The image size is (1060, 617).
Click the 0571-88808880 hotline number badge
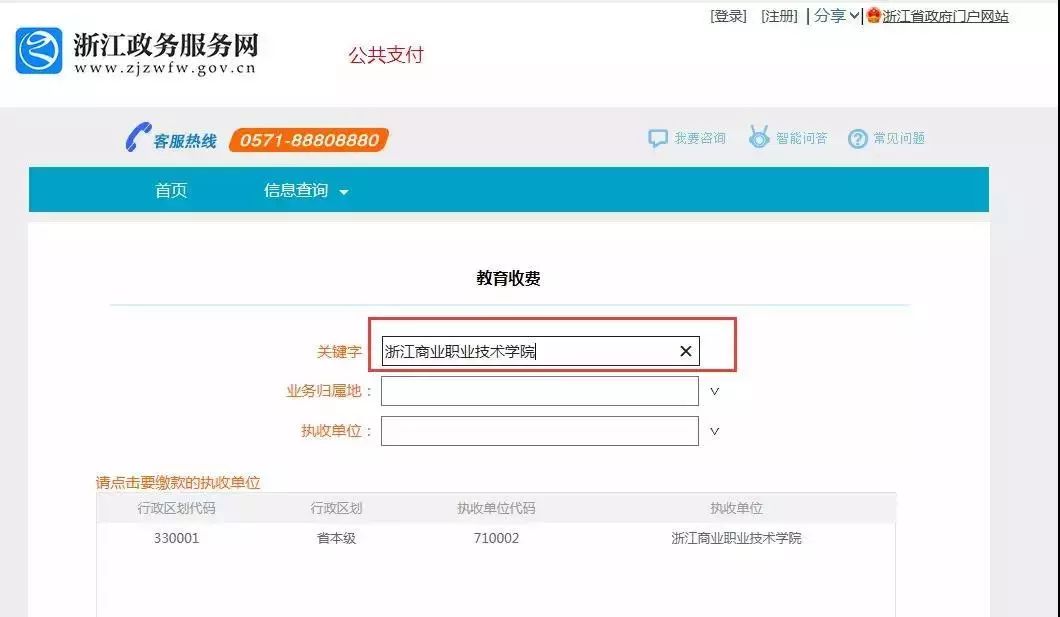(309, 140)
